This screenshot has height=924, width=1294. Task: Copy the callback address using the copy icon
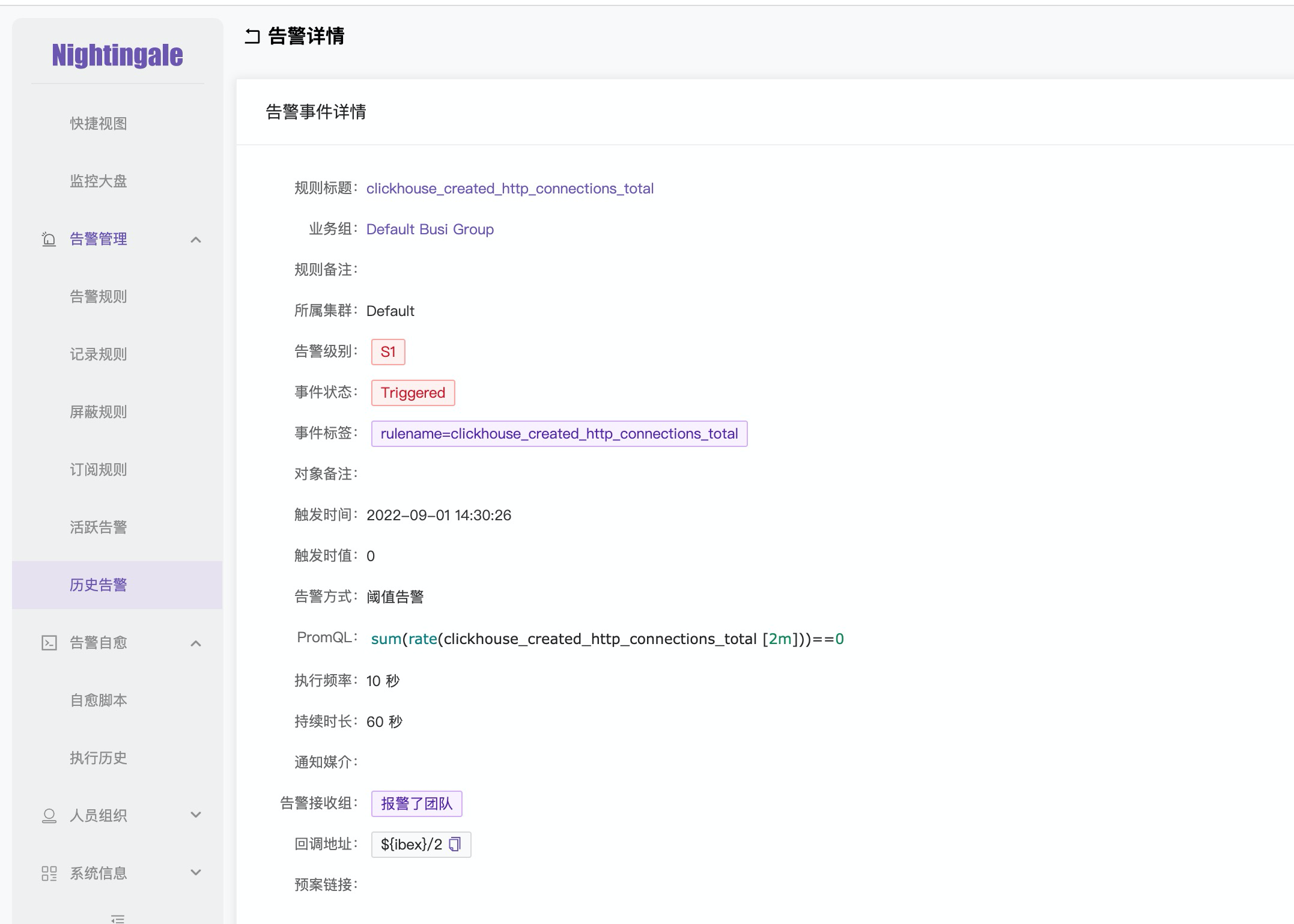pyautogui.click(x=455, y=844)
